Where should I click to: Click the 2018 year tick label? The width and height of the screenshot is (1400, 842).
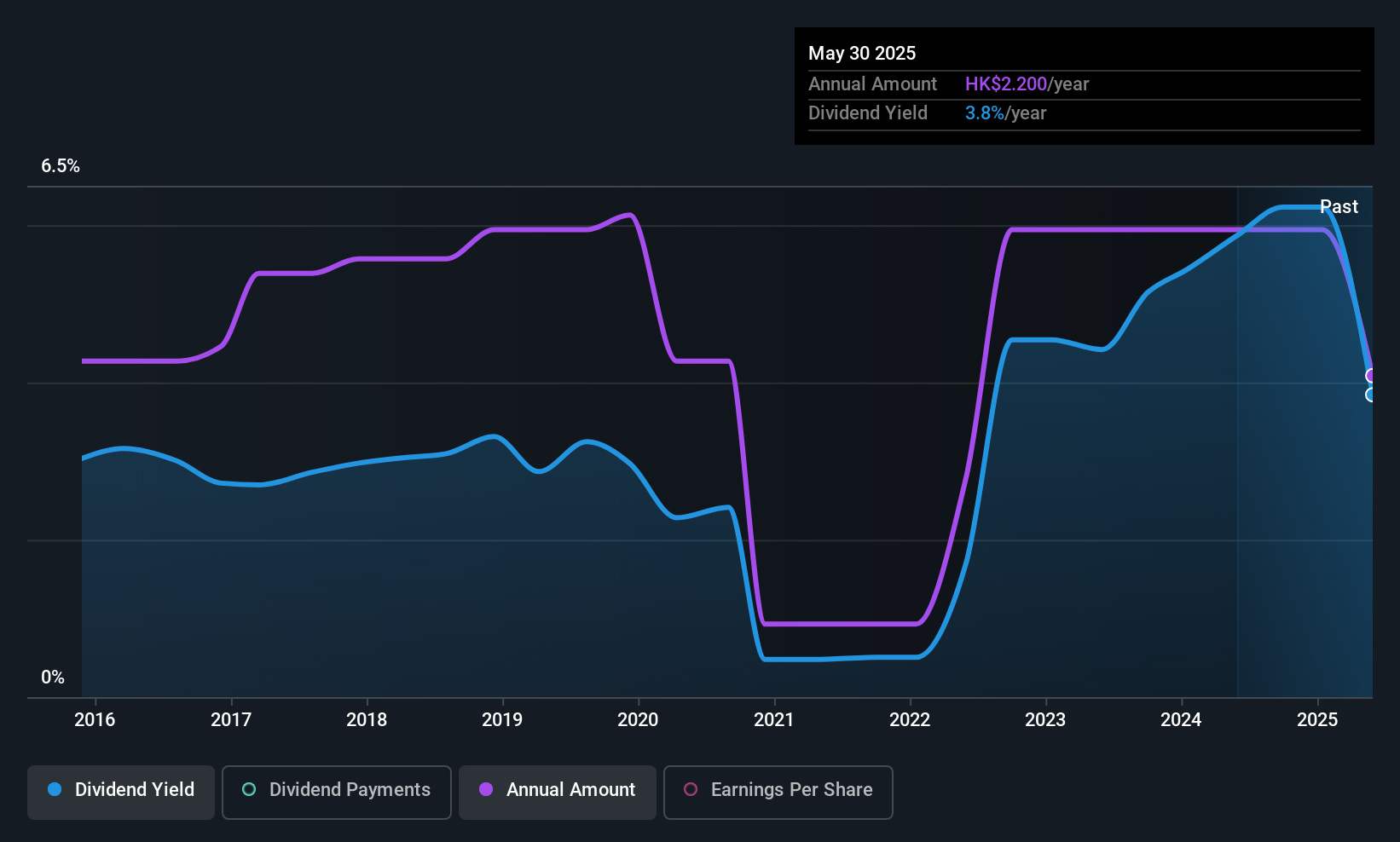click(x=367, y=720)
